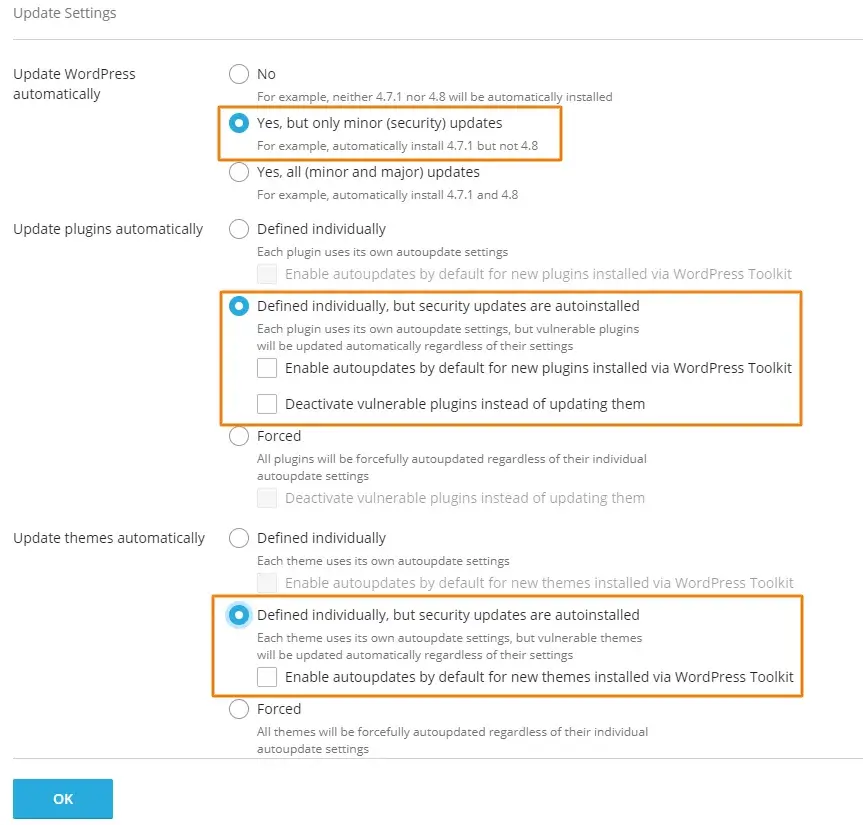The width and height of the screenshot is (863, 825).
Task: Click the "Update plugins automatically" label
Action: [108, 229]
